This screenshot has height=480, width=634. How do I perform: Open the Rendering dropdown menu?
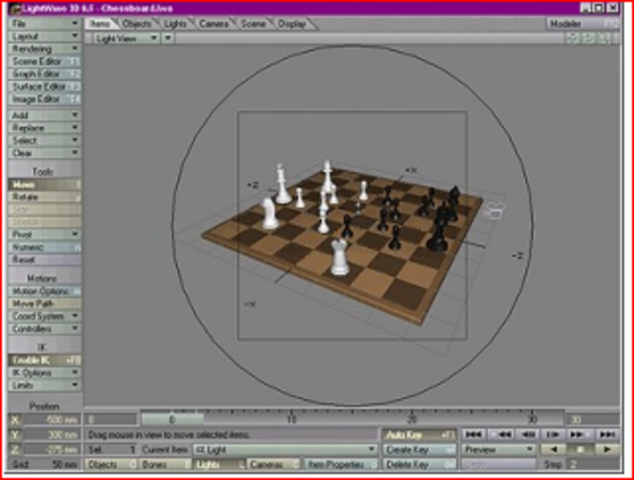pos(44,49)
